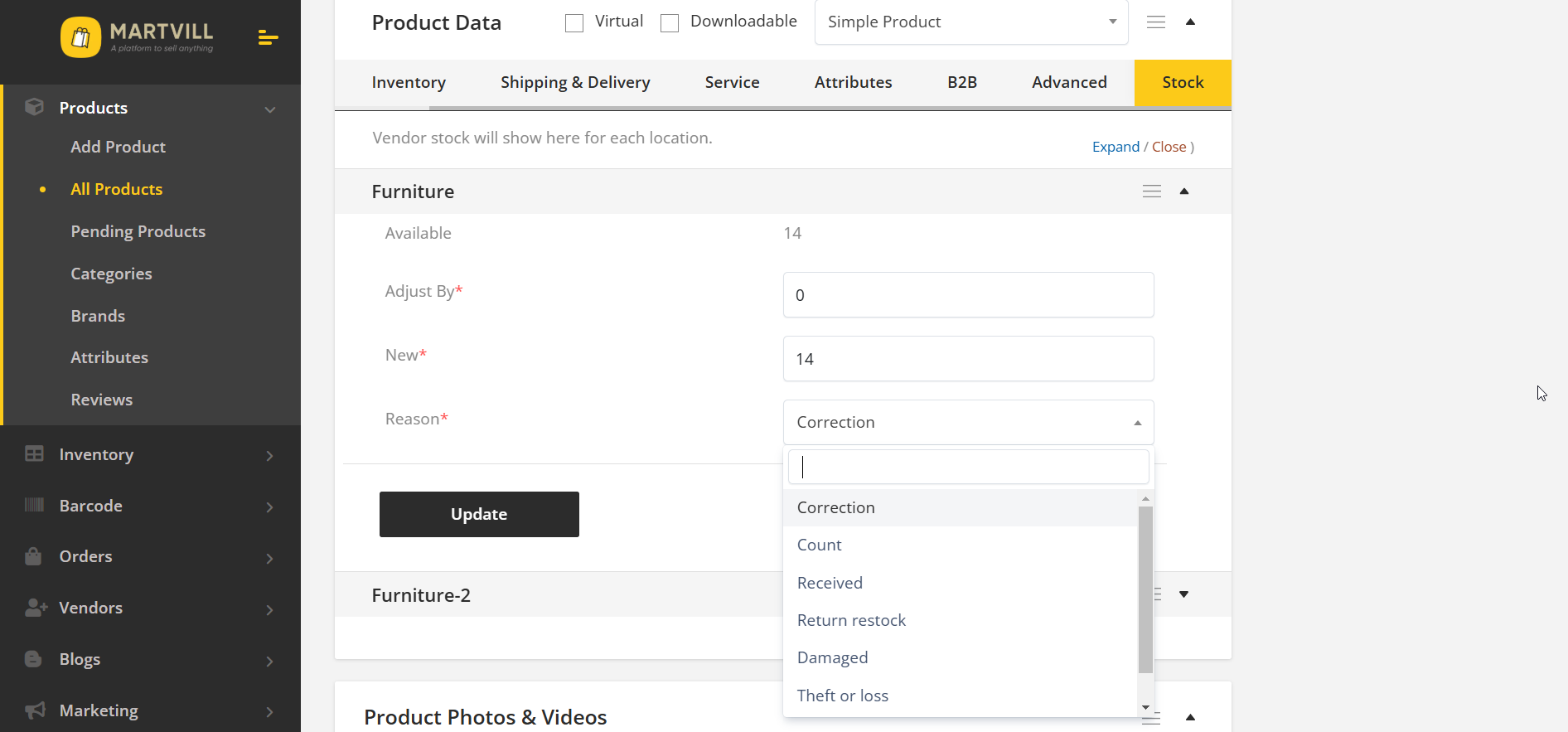This screenshot has width=1568, height=732.
Task: Click the Adjust By input field
Action: pos(968,295)
